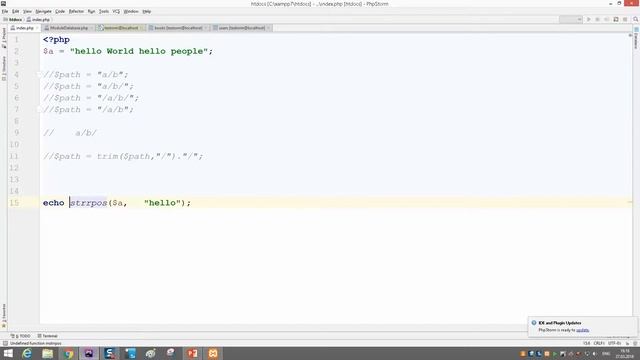Click cursor position indicator in status bar
The width and height of the screenshot is (640, 360).
click(587, 343)
